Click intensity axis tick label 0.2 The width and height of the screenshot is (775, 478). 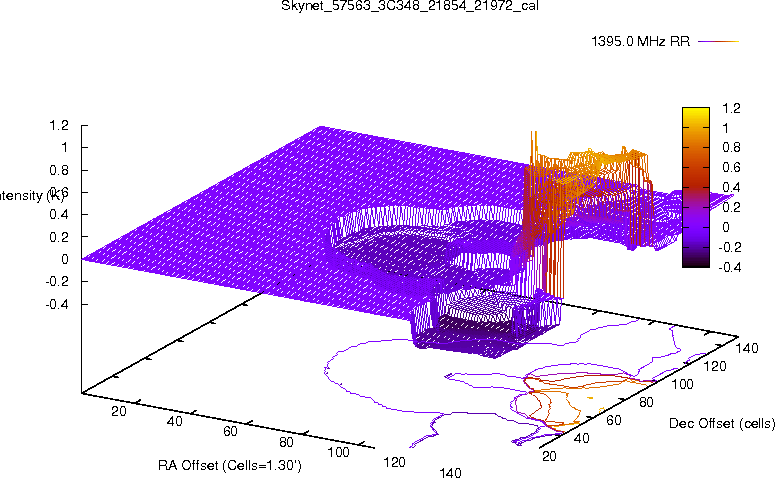coord(59,237)
